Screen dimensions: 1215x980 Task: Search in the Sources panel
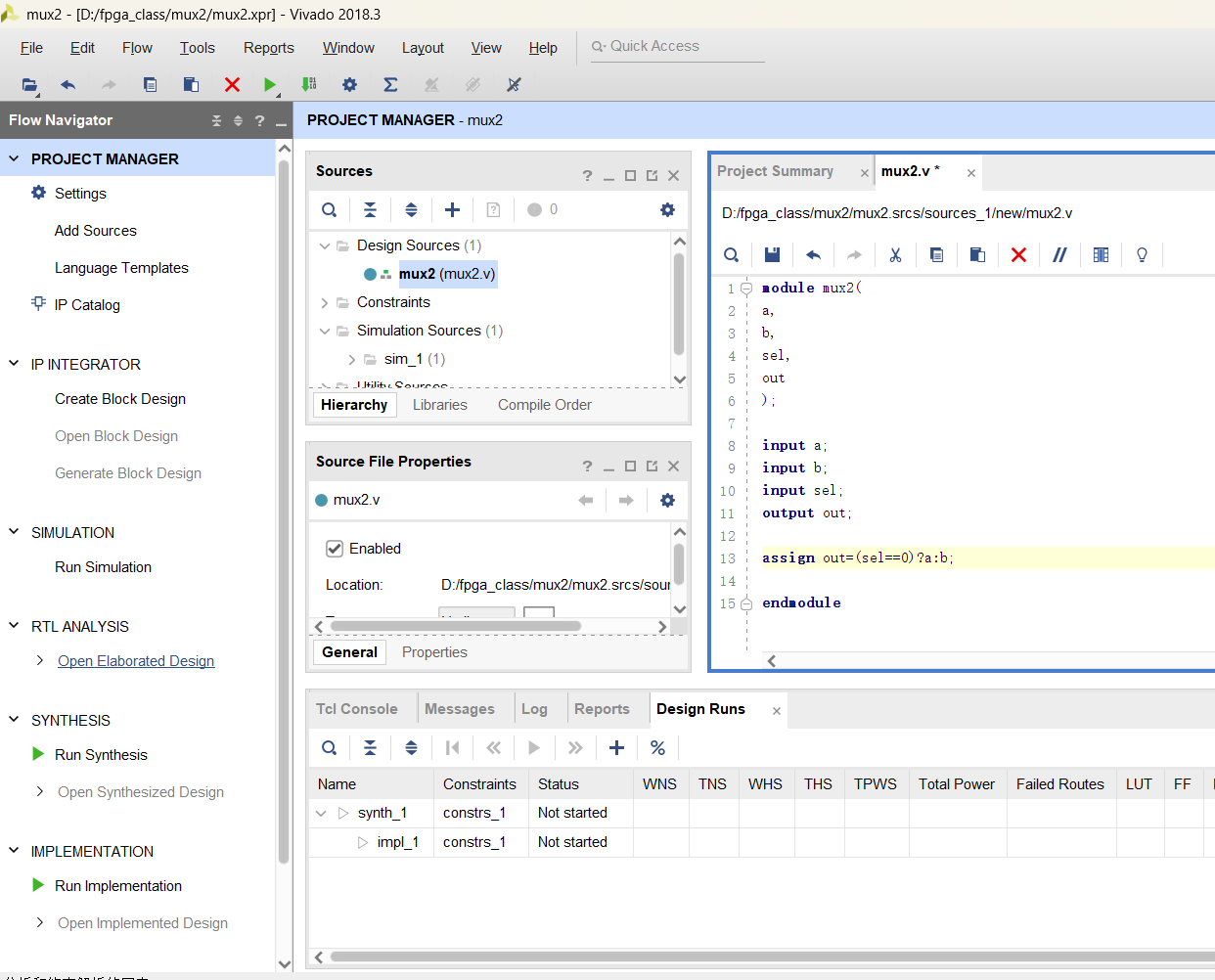point(330,209)
